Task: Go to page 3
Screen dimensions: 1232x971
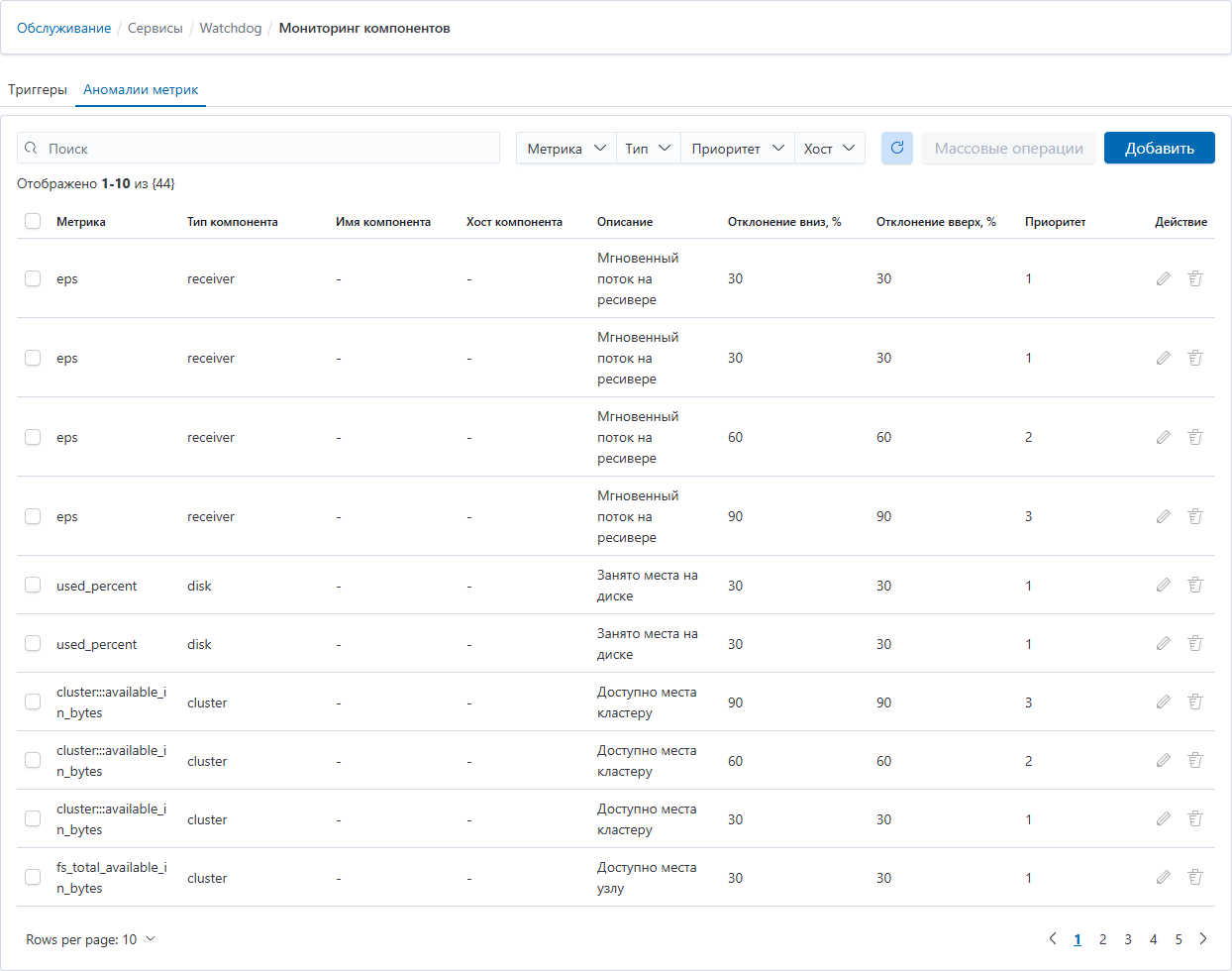Action: click(x=1128, y=939)
